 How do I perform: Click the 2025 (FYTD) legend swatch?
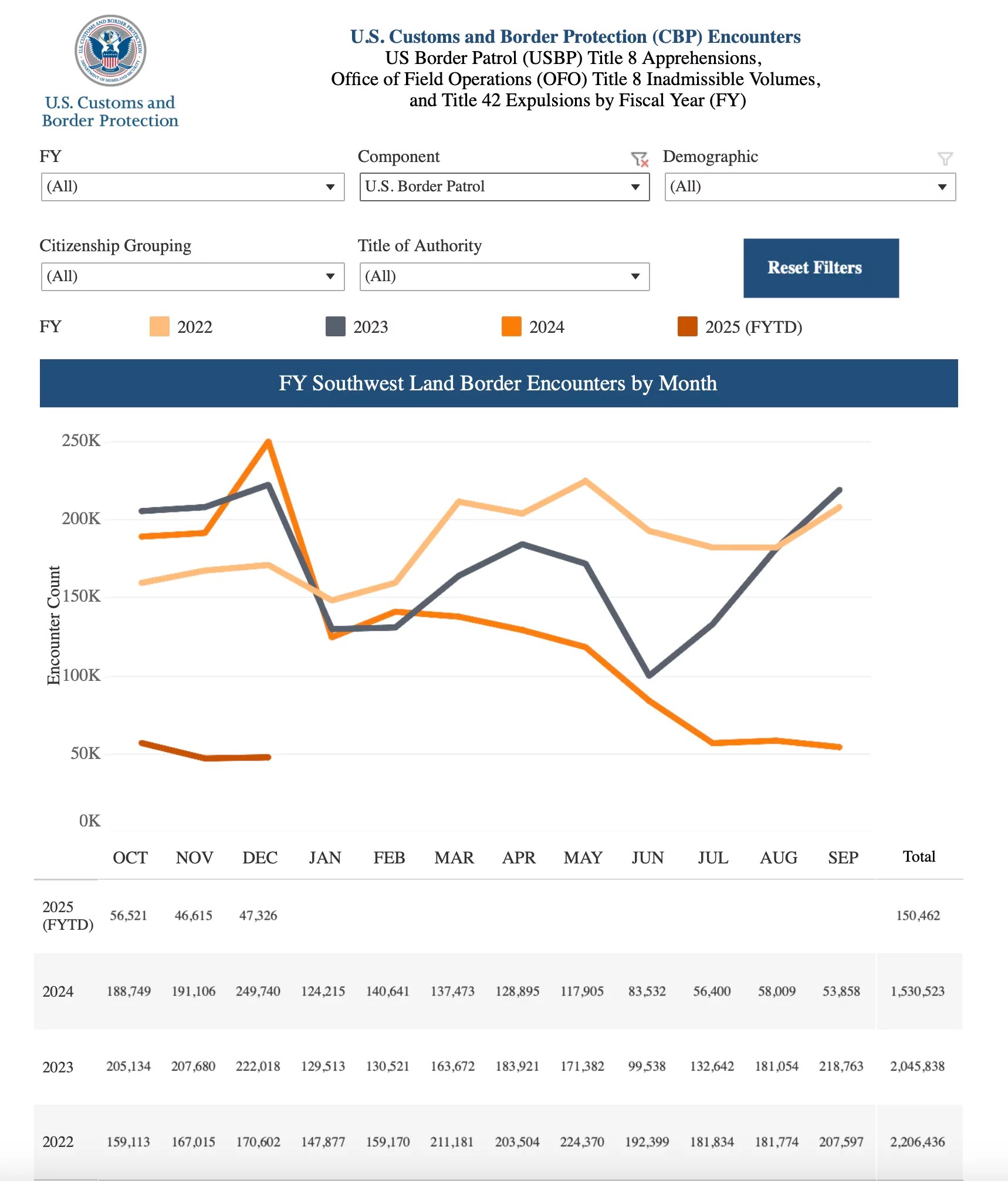tap(688, 326)
